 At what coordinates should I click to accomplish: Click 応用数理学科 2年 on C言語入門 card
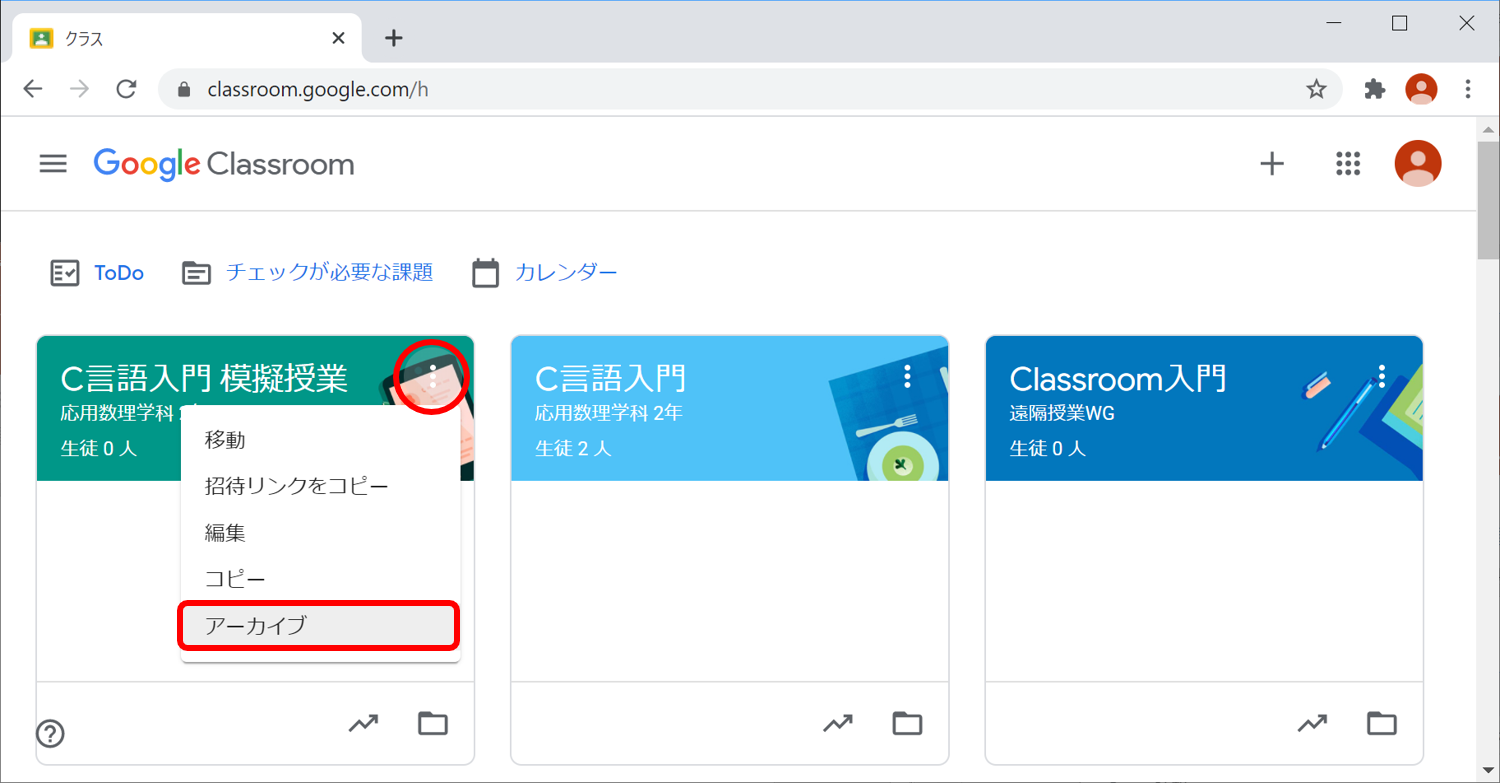click(609, 413)
